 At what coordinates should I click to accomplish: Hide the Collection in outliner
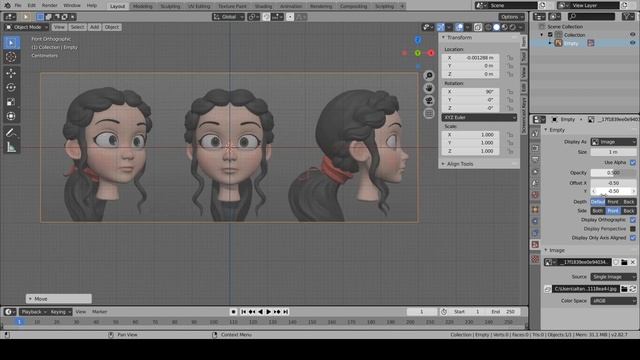click(633, 35)
